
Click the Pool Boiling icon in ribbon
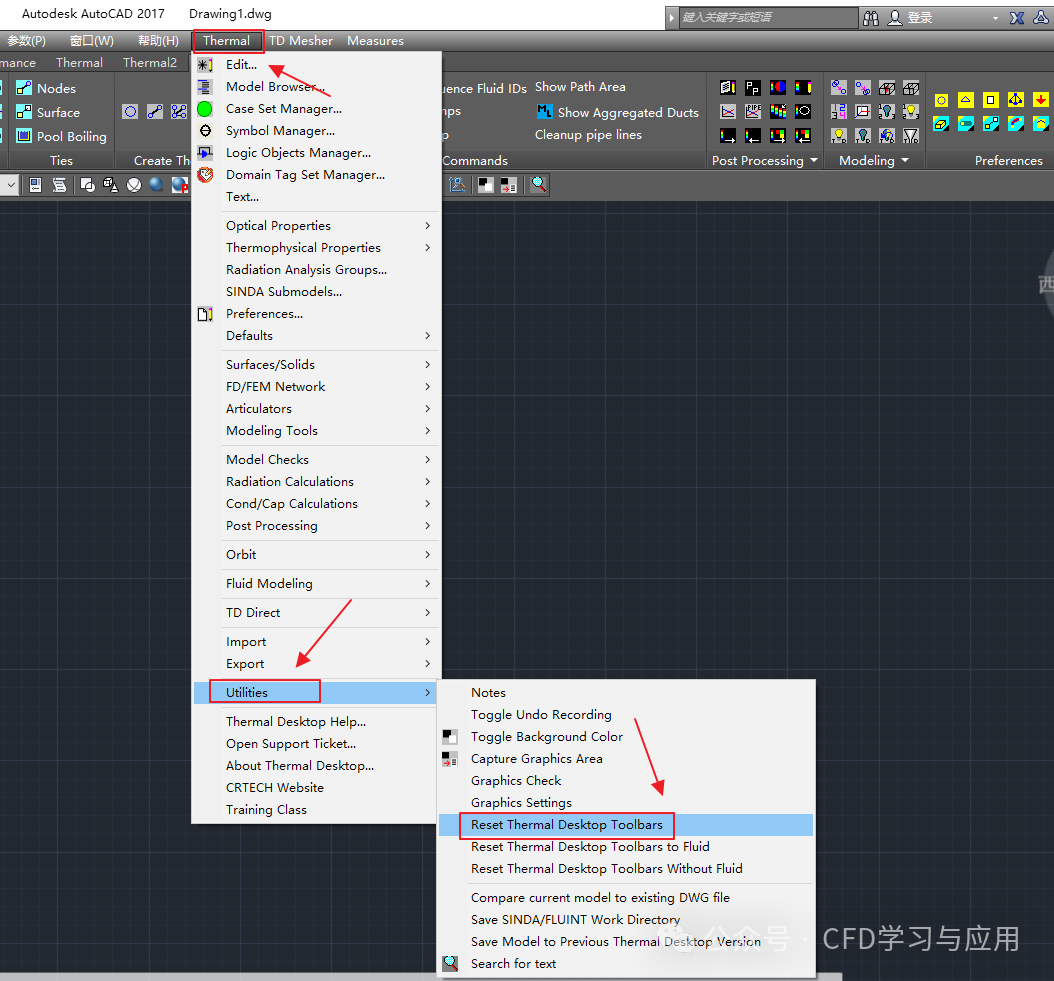pyautogui.click(x=24, y=136)
